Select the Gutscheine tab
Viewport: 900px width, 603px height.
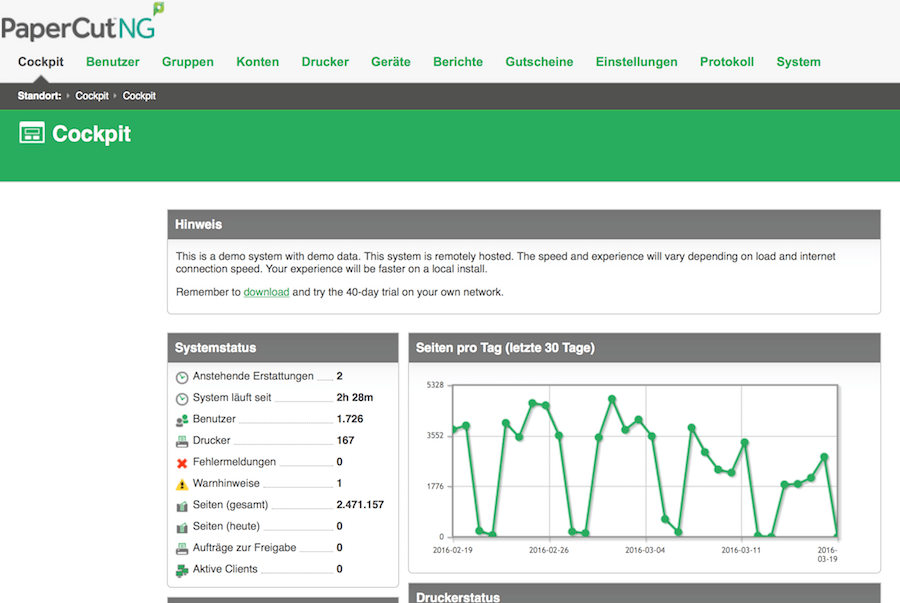click(539, 62)
